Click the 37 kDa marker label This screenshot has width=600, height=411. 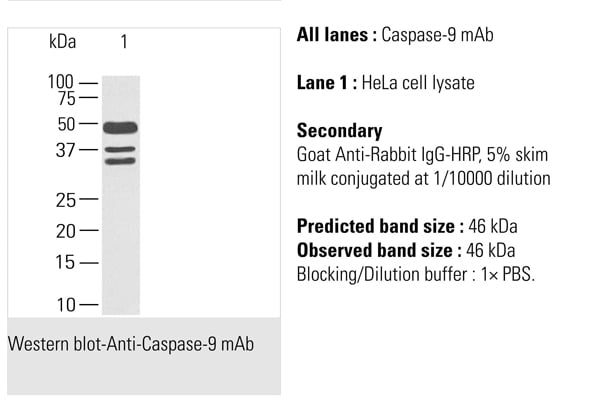[x=66, y=150]
